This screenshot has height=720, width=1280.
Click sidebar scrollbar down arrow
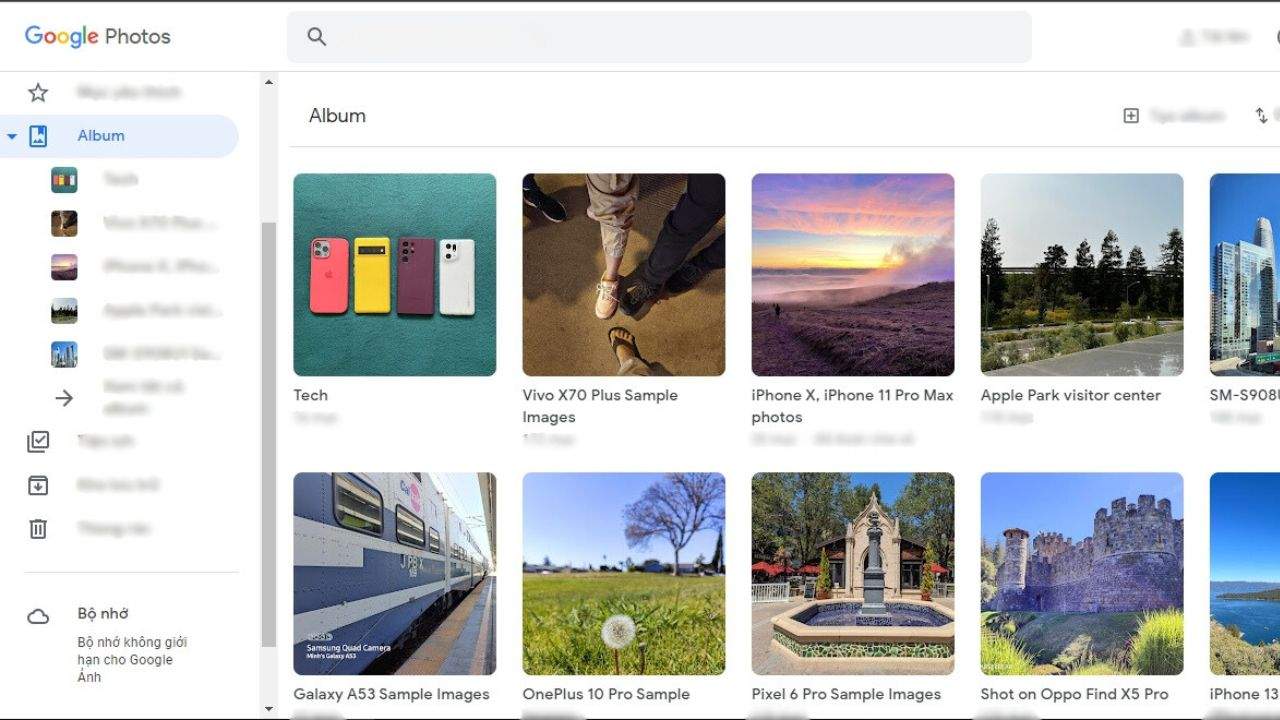pyautogui.click(x=268, y=709)
